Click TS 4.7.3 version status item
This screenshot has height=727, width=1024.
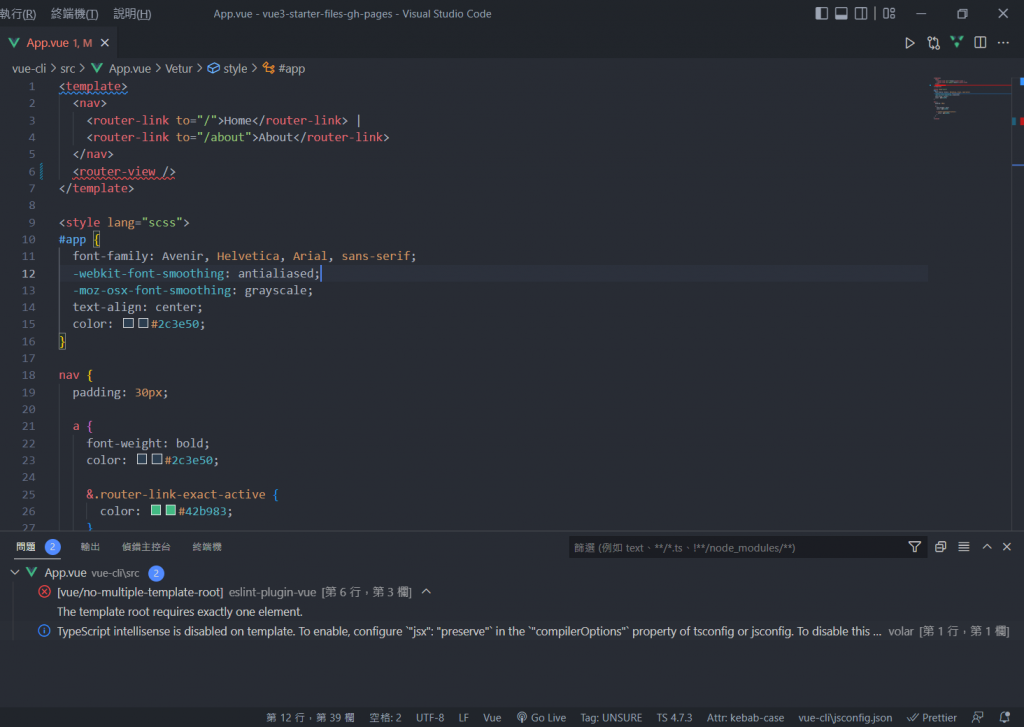pyautogui.click(x=674, y=717)
